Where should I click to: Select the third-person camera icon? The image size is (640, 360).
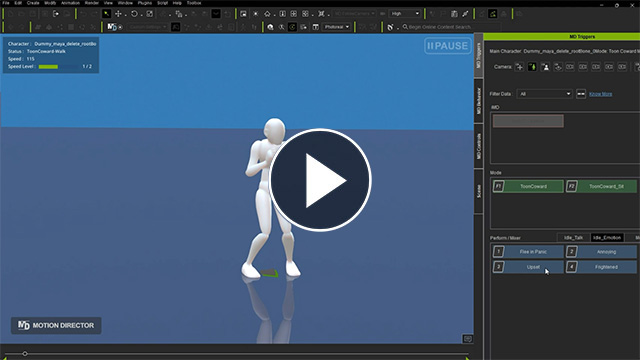pos(545,67)
